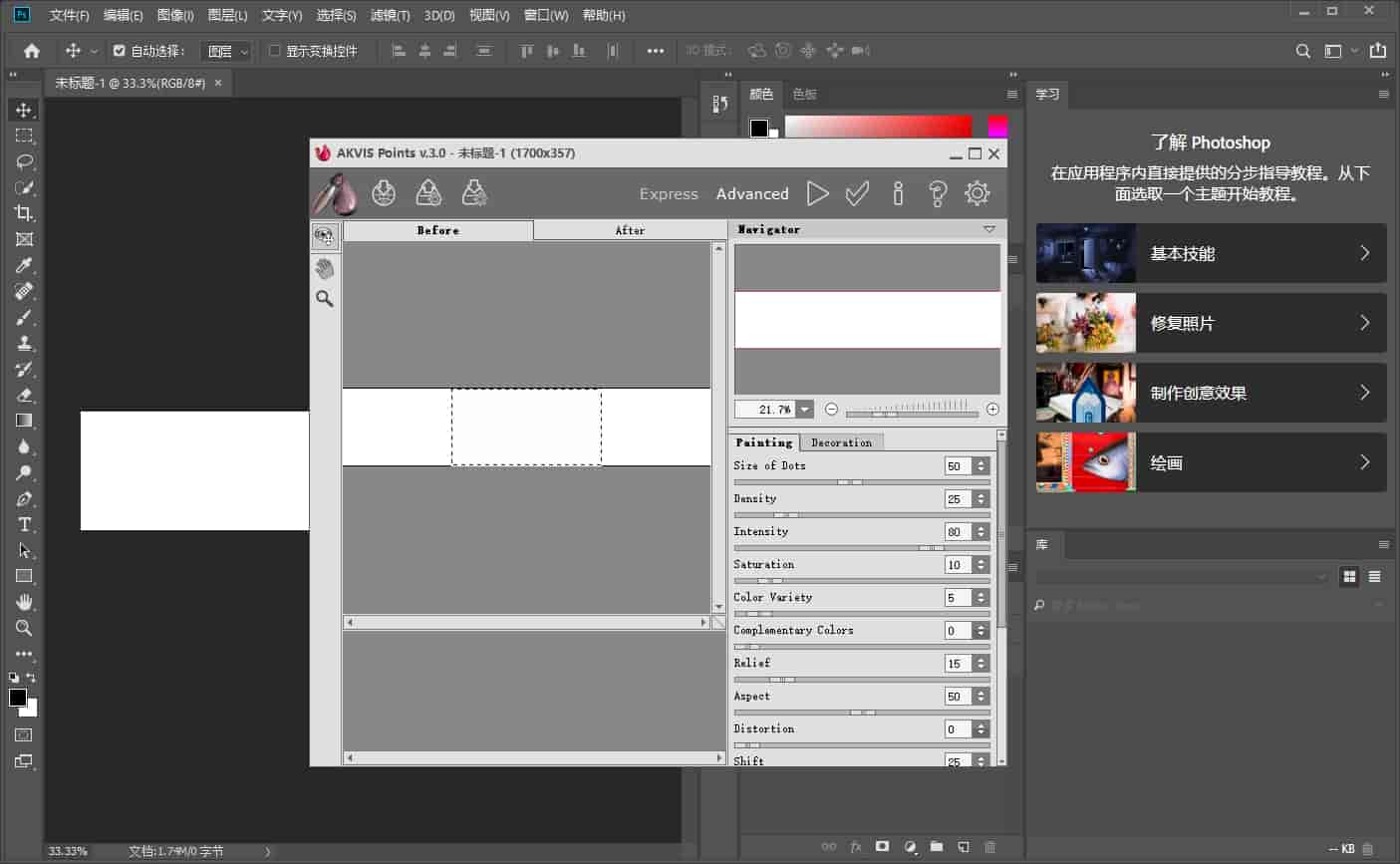The height and width of the screenshot is (864, 1400).
Task: Enable the 显示变换控件 checkbox
Action: 274,51
